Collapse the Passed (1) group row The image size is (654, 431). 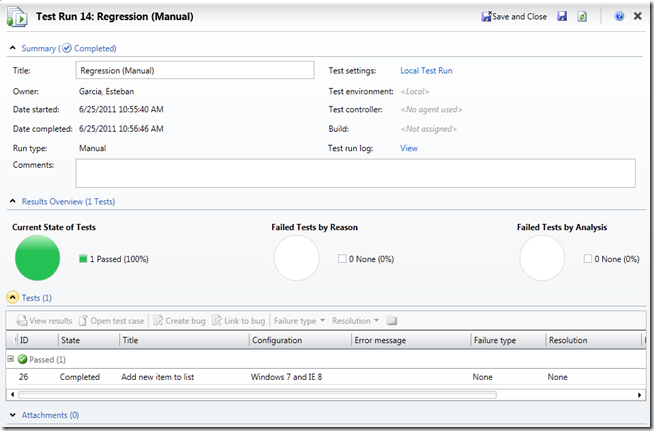[10, 359]
